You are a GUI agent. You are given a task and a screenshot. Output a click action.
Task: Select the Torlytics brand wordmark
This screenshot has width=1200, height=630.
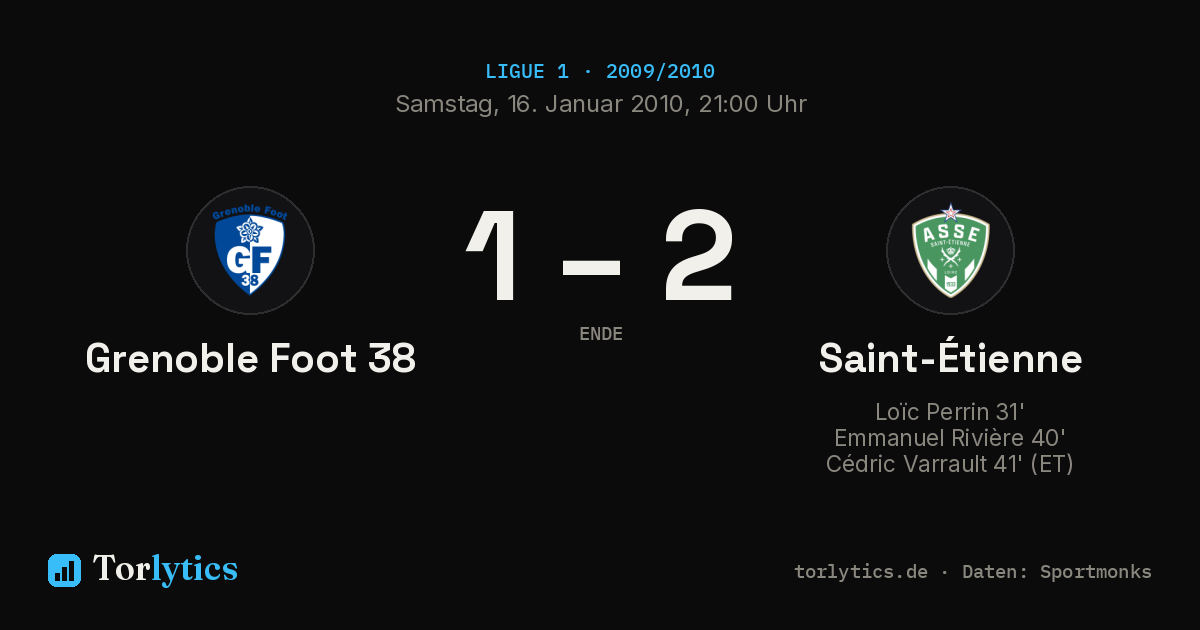coord(165,569)
